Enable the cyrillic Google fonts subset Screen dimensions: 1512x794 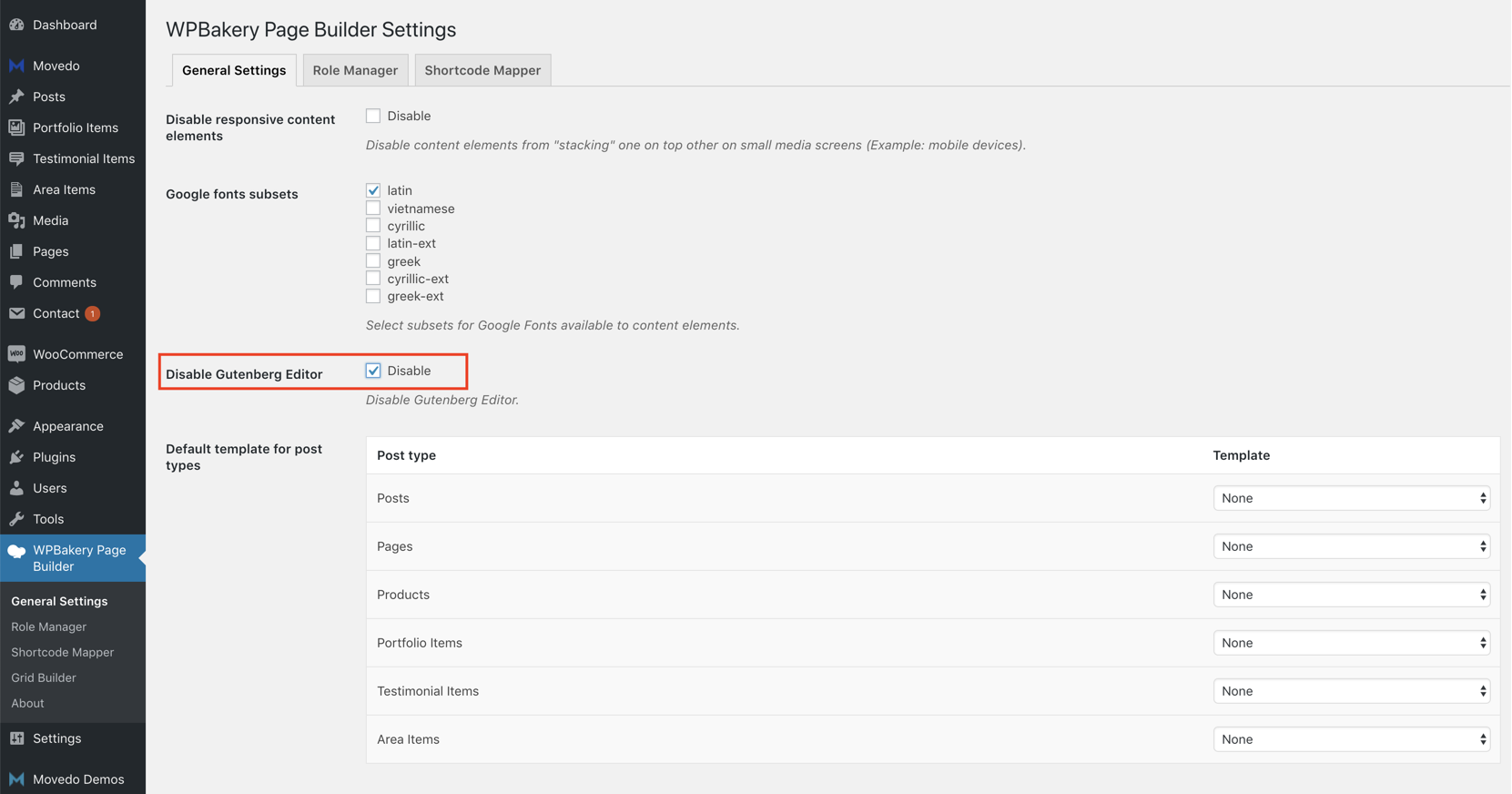click(x=373, y=226)
